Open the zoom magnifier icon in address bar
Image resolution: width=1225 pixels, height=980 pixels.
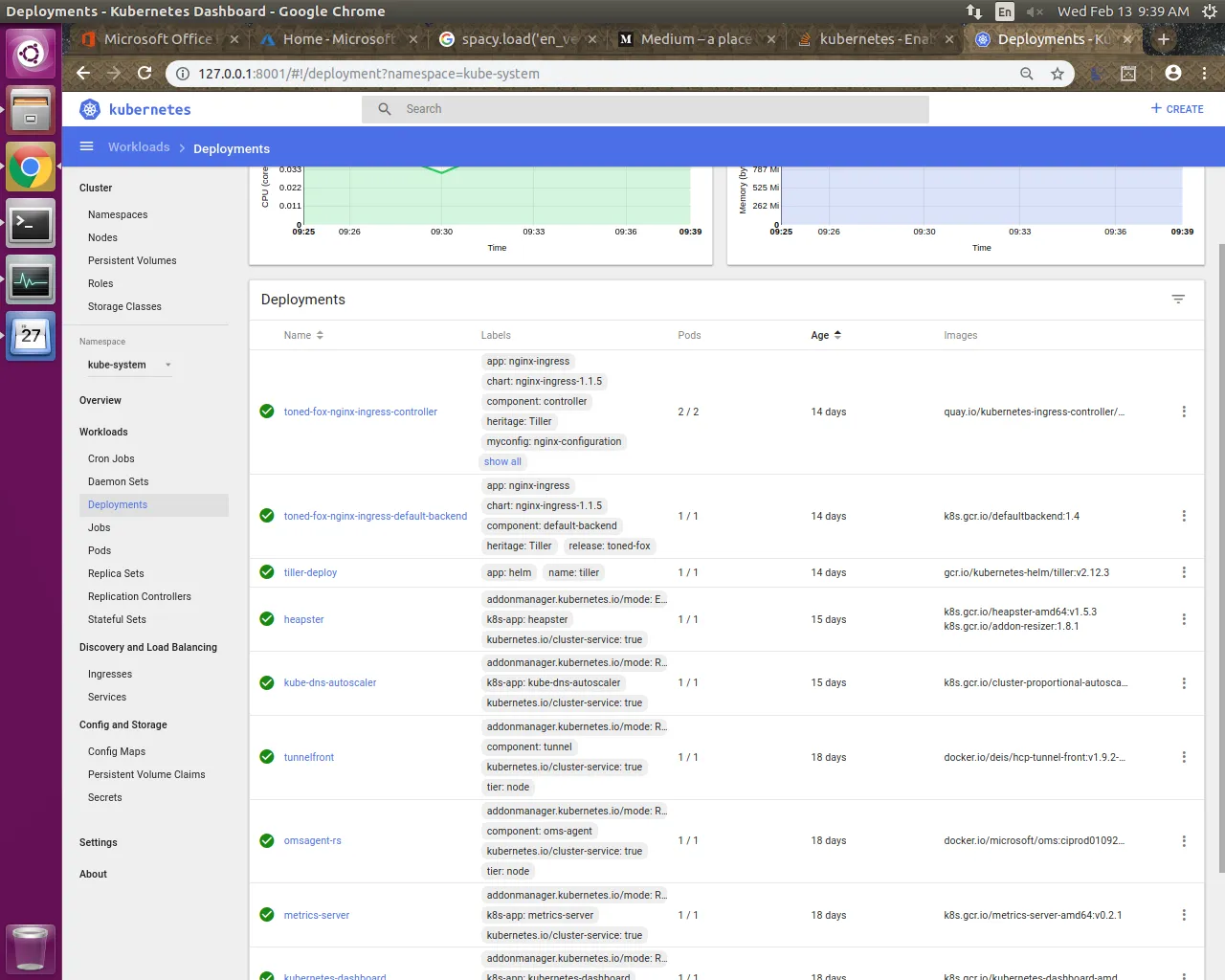tap(1027, 74)
